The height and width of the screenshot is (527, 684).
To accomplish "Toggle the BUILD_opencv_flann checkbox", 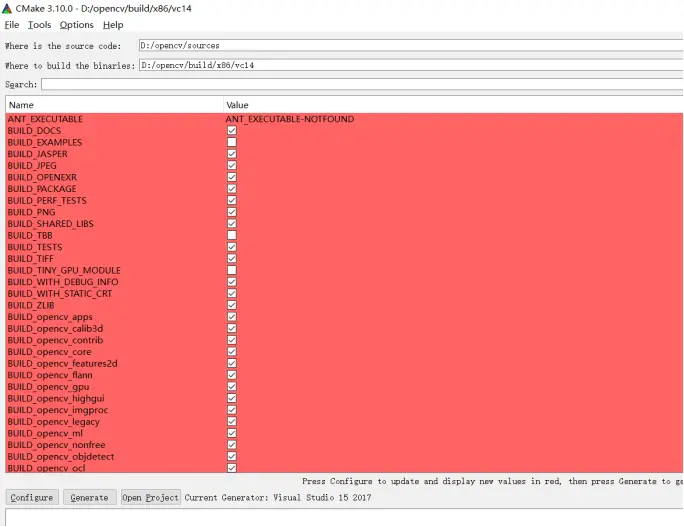I will [232, 375].
